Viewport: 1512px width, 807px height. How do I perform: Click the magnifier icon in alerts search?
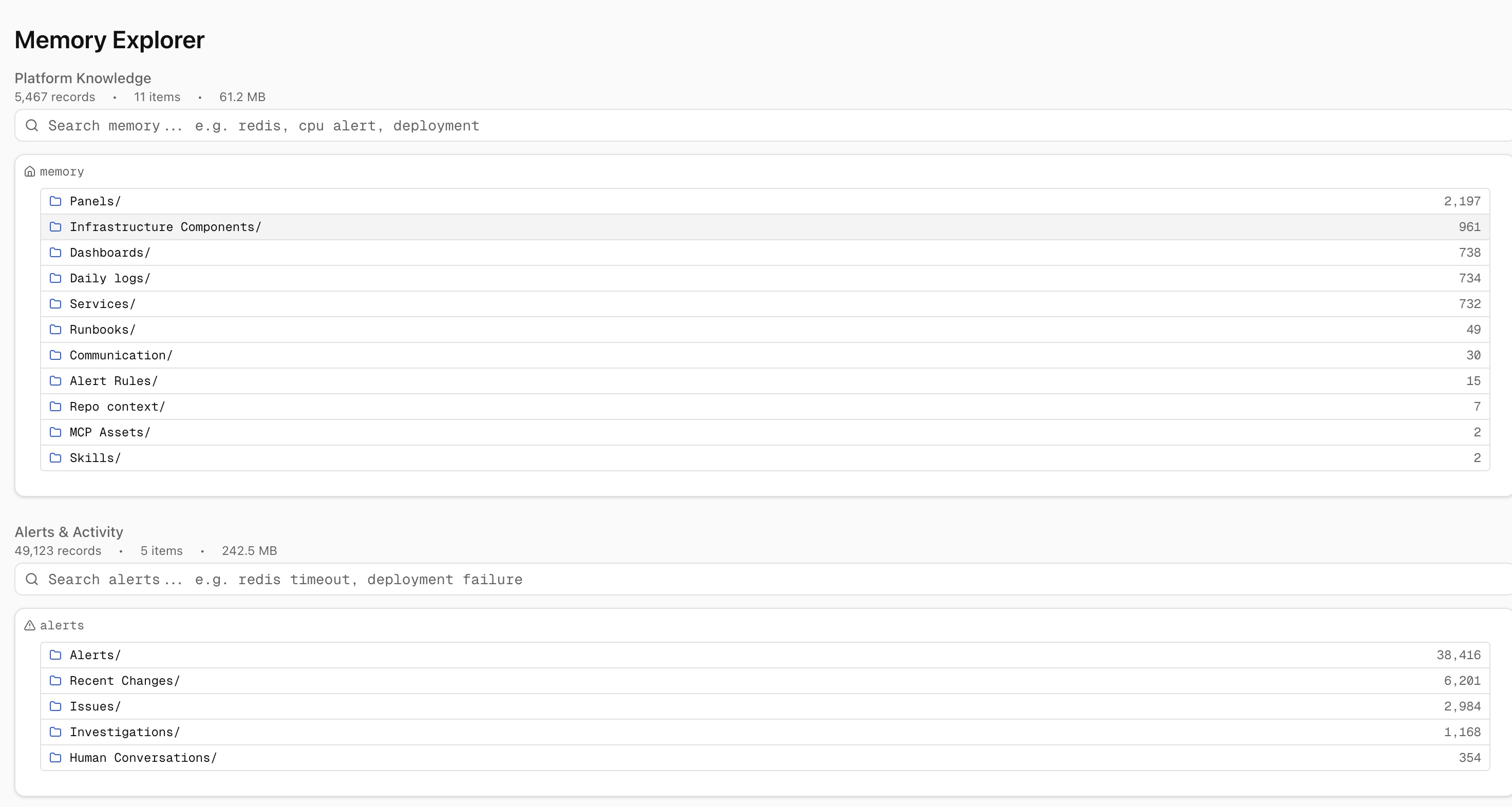pyautogui.click(x=32, y=580)
